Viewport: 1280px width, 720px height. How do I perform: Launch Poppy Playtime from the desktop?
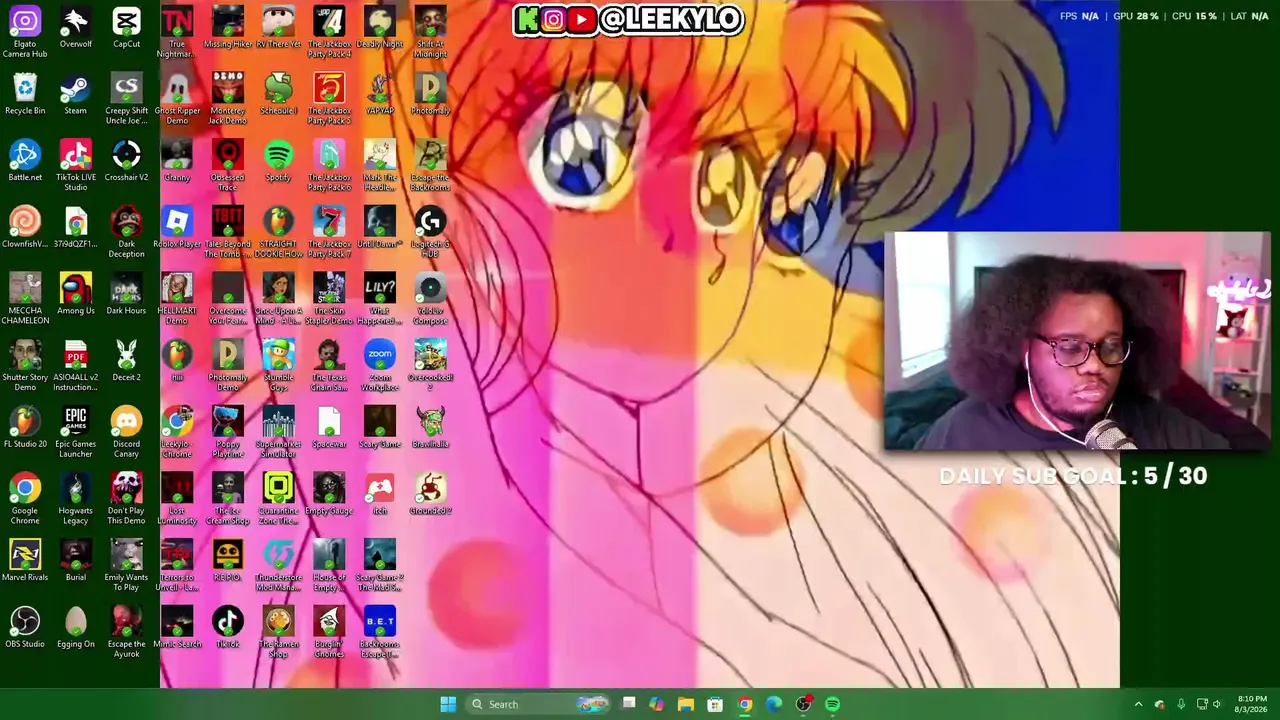[x=227, y=433]
